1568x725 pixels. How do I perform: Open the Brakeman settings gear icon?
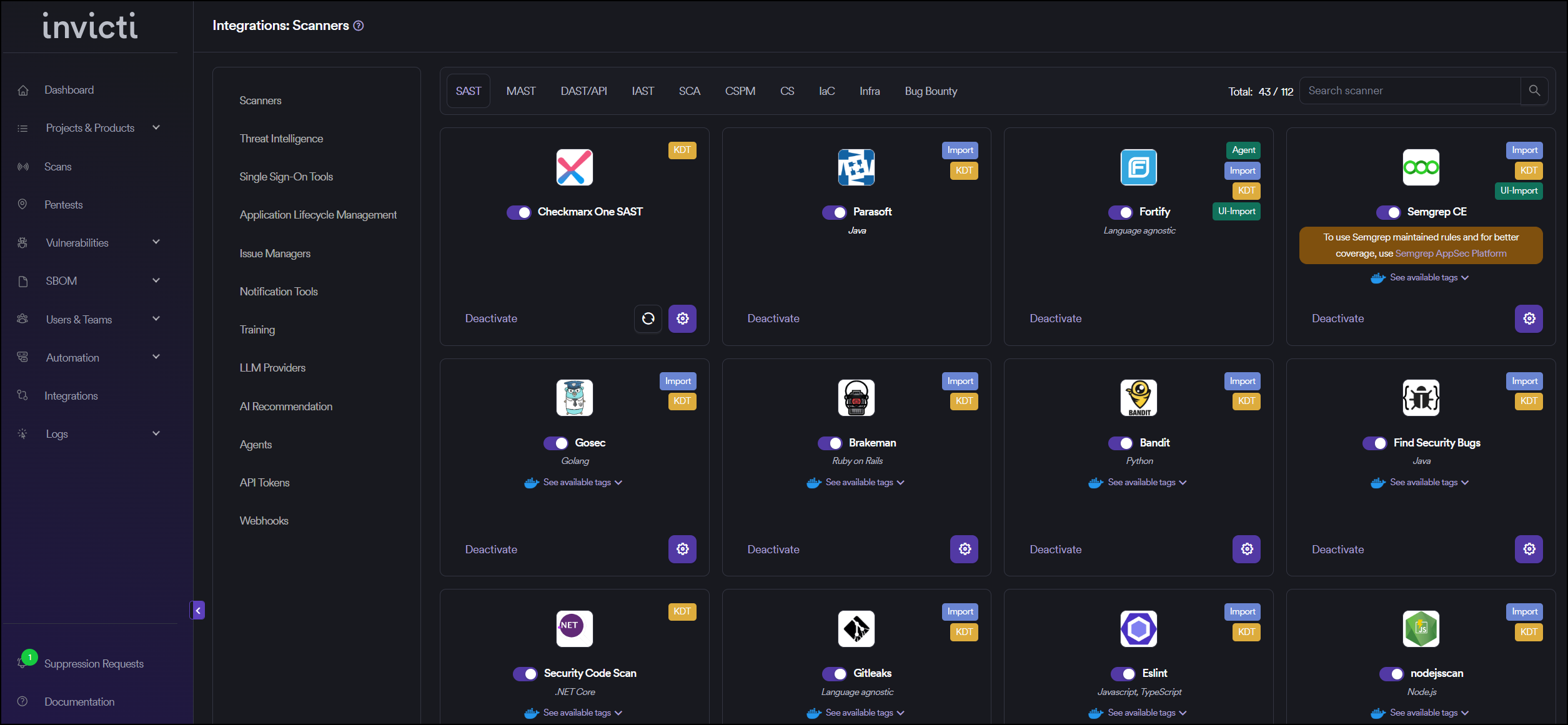[965, 549]
